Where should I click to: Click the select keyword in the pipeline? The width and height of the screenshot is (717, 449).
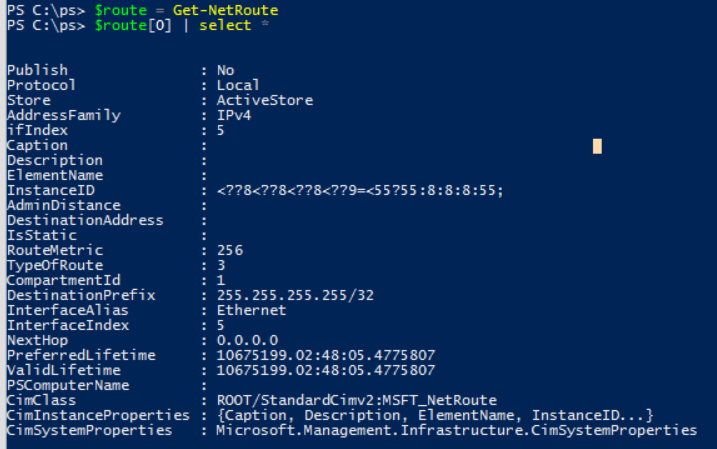click(225, 25)
